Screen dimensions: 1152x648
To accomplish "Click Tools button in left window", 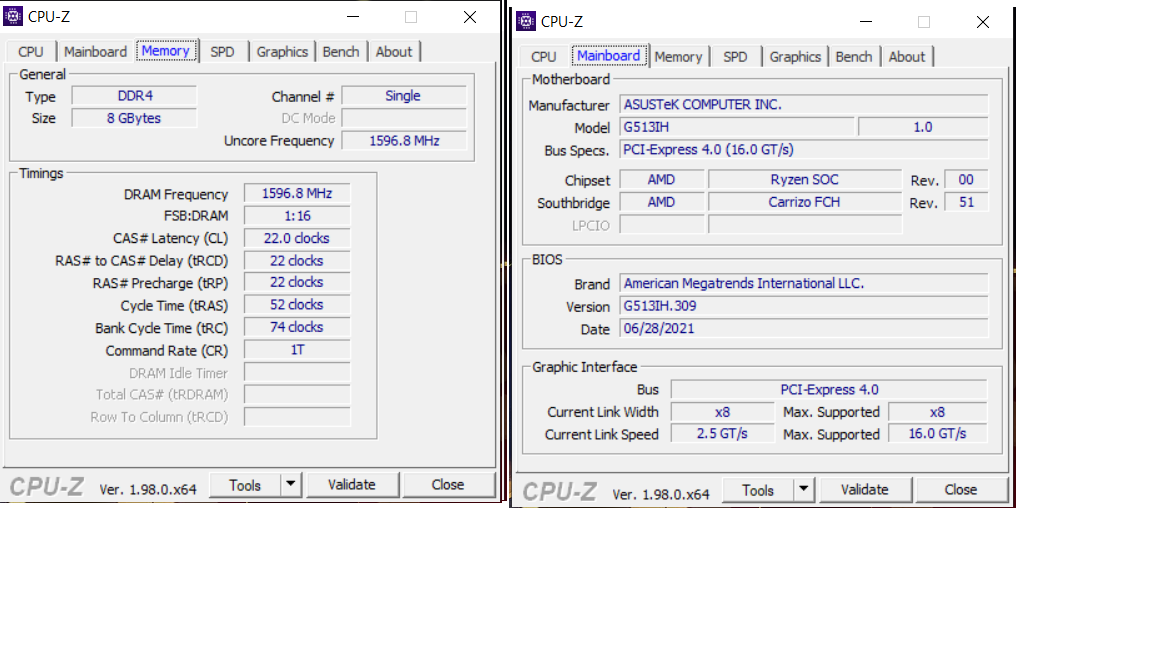I will pyautogui.click(x=245, y=485).
